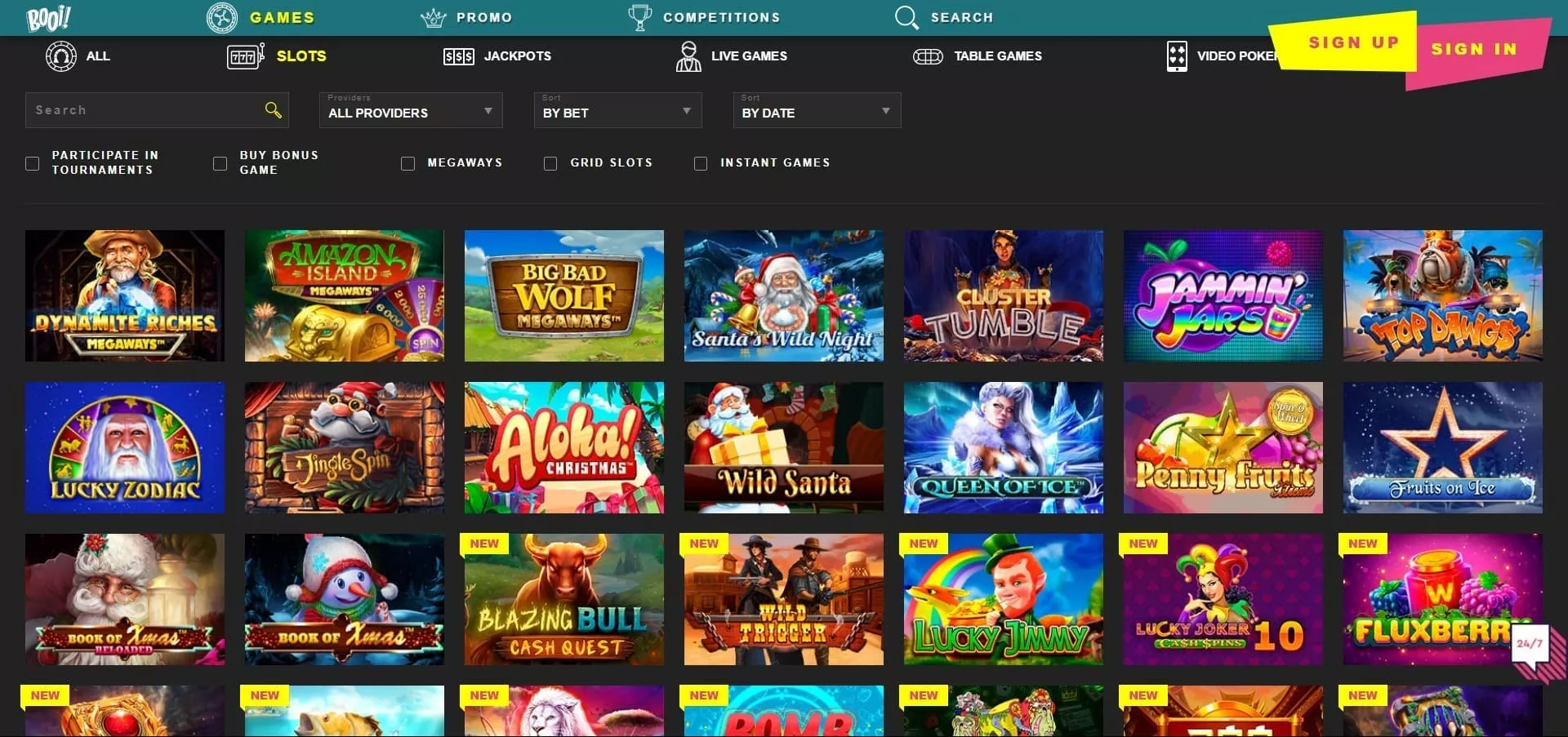The width and height of the screenshot is (1568, 737).
Task: Open Book of Xmas Reloaded game
Action: pos(125,599)
